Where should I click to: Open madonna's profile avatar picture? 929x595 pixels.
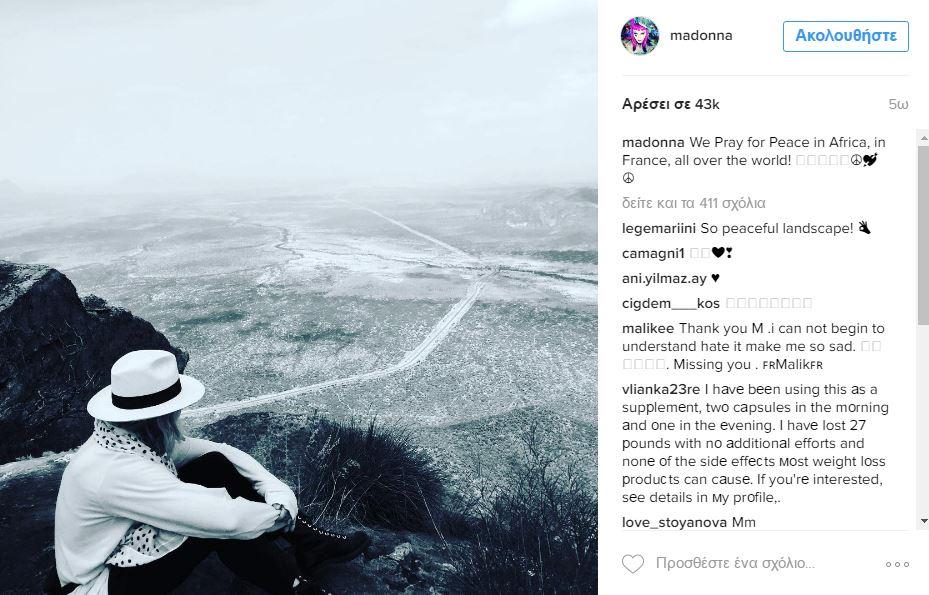(x=640, y=36)
